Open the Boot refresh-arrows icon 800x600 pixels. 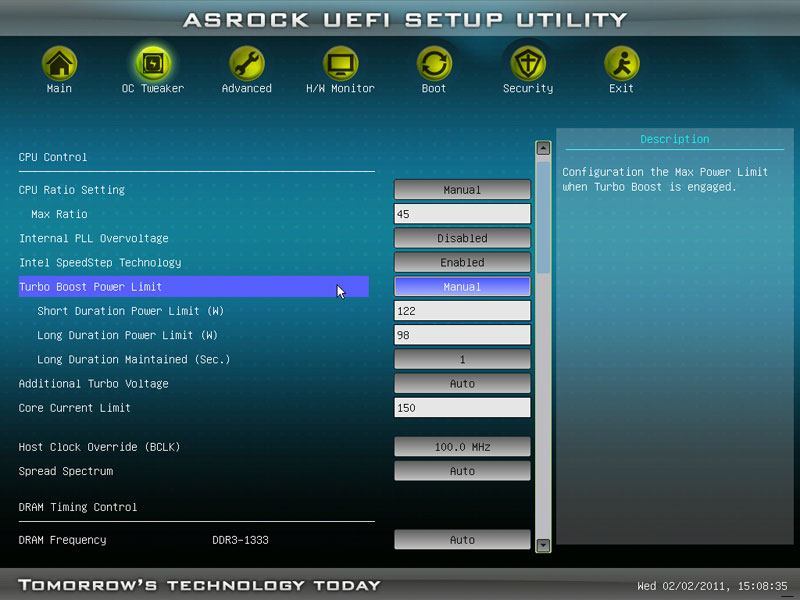point(434,63)
